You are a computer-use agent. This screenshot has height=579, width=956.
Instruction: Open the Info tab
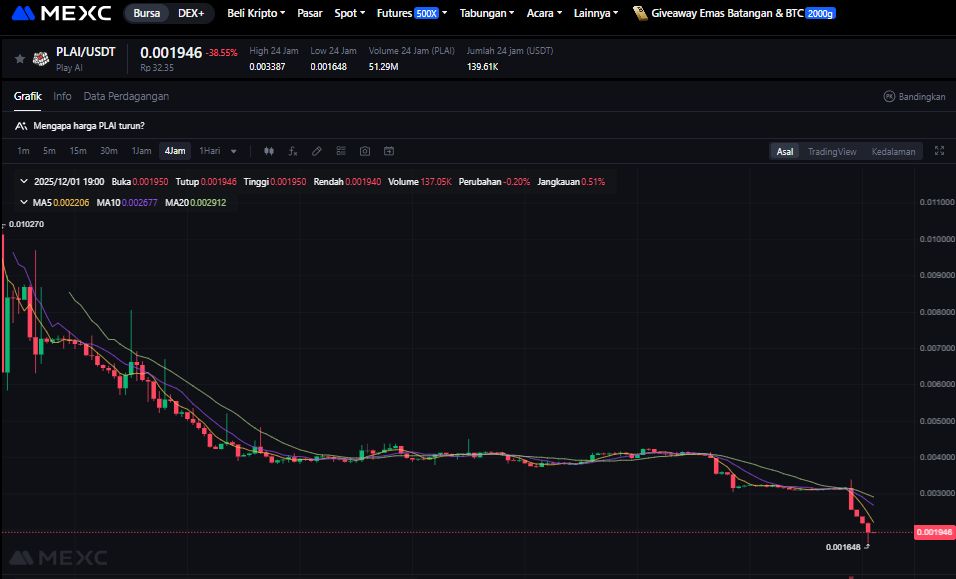coord(62,96)
